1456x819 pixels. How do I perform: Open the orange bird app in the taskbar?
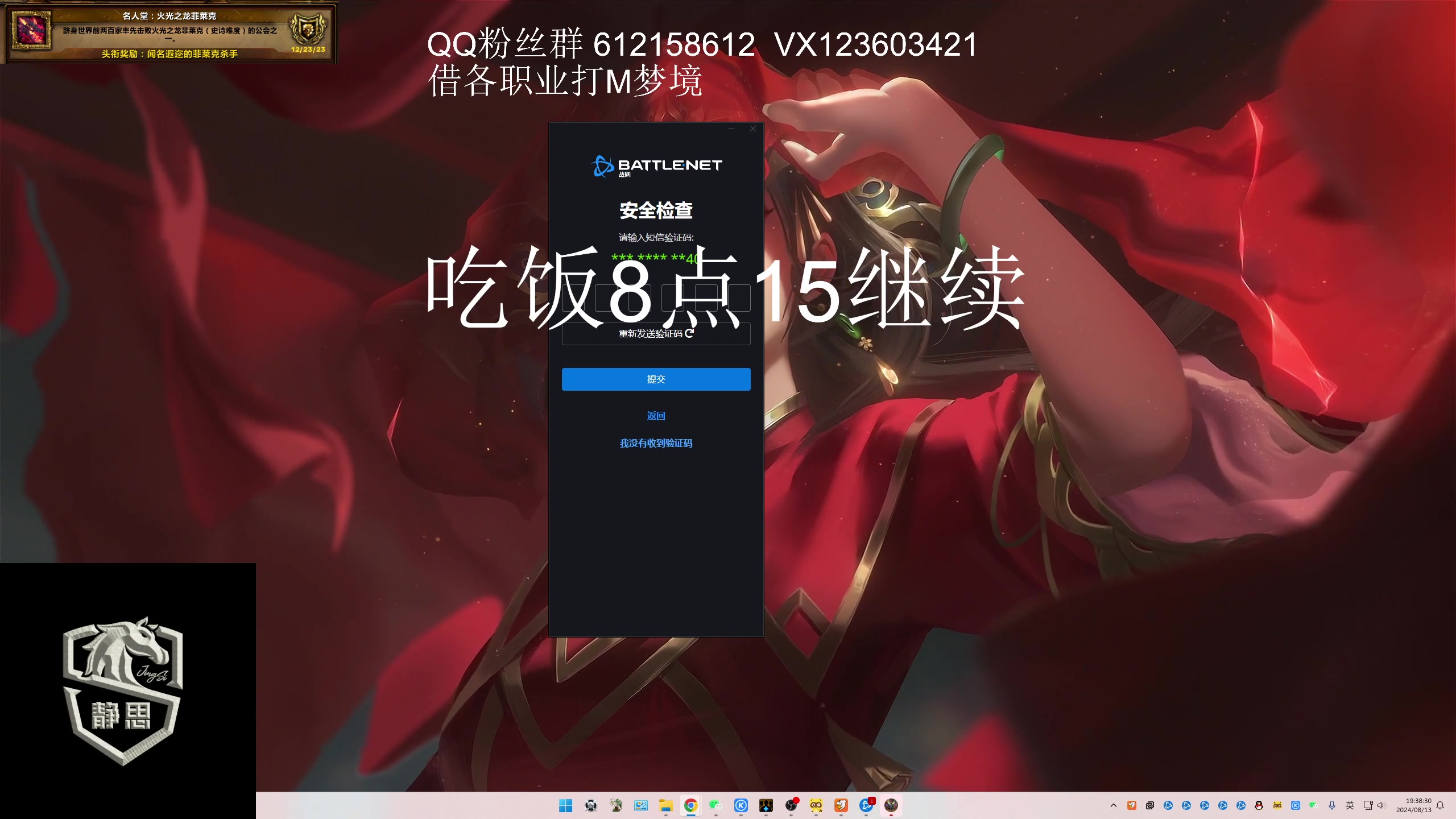tap(841, 805)
